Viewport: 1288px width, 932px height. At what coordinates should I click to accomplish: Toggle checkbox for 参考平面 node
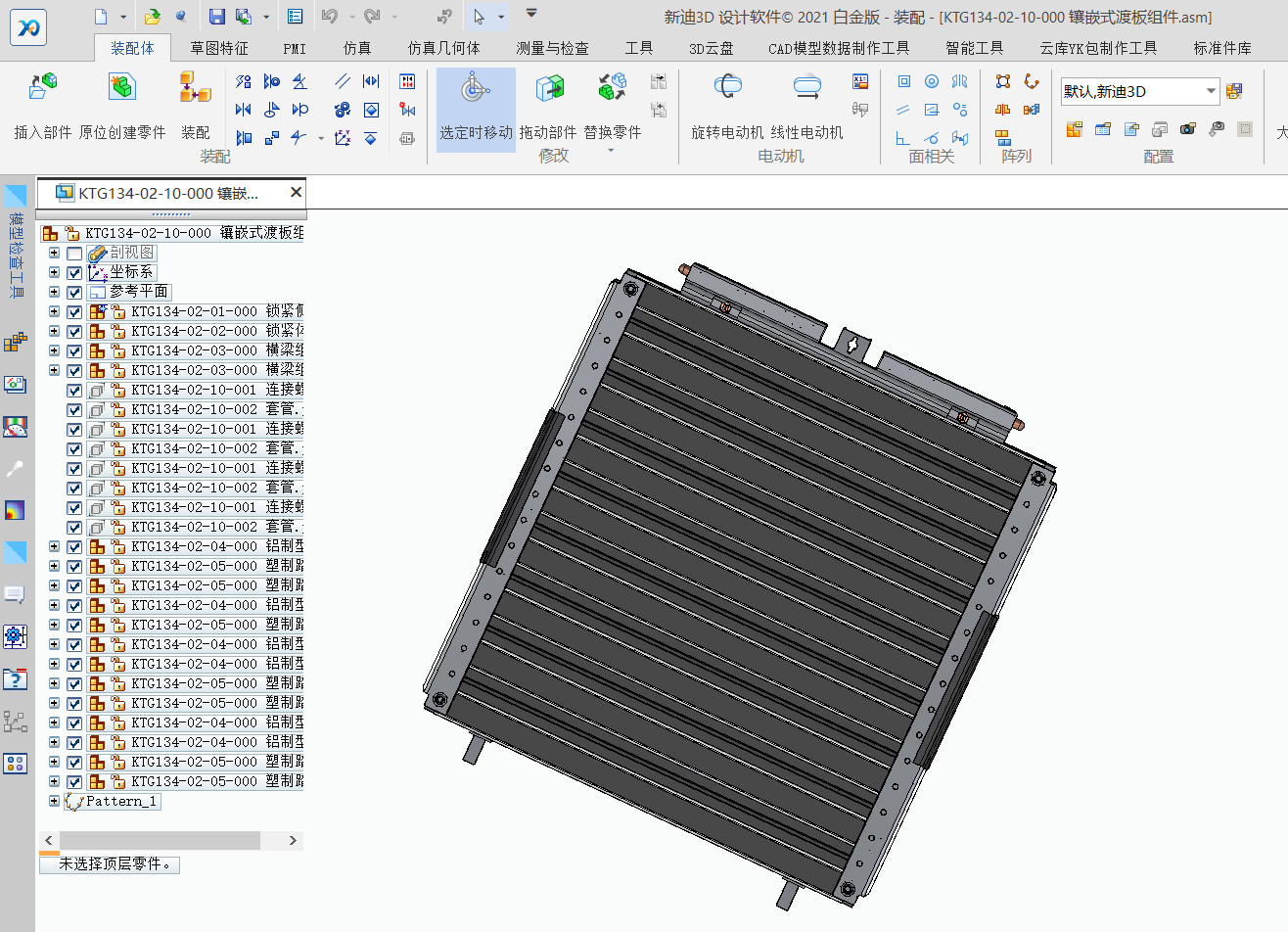point(74,293)
